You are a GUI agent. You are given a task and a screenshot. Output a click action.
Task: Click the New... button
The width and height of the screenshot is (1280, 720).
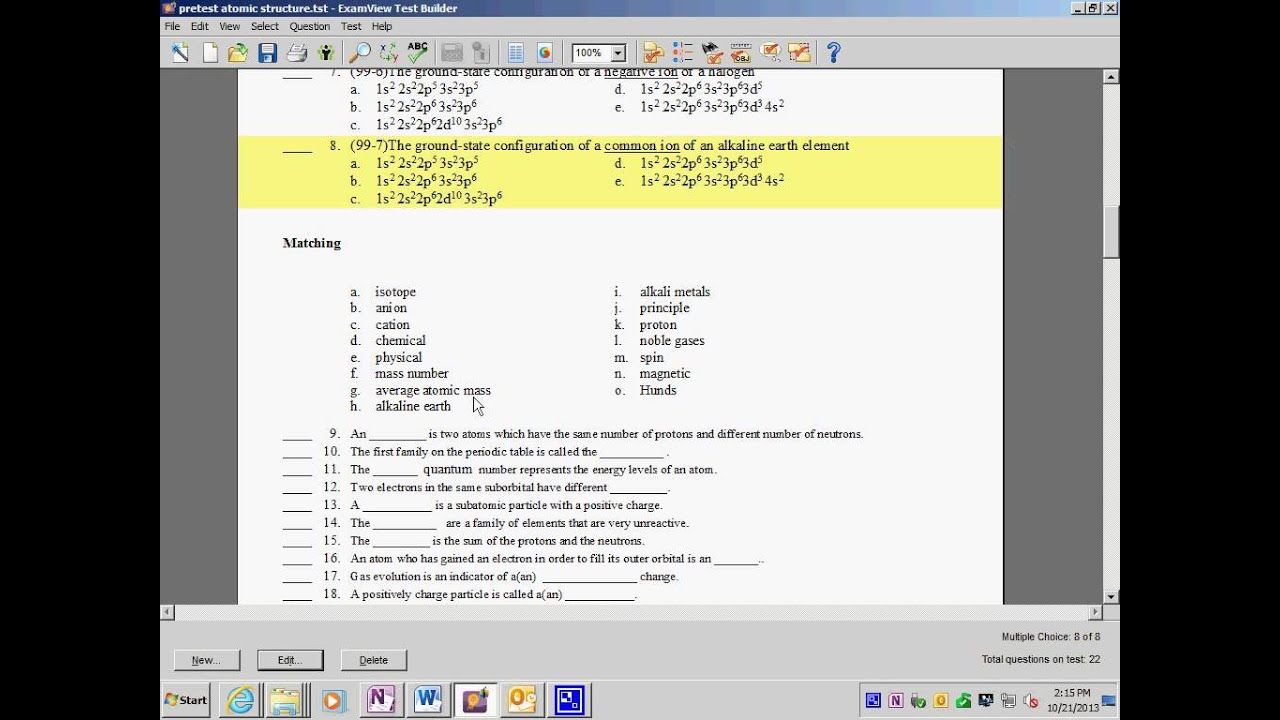pos(206,660)
